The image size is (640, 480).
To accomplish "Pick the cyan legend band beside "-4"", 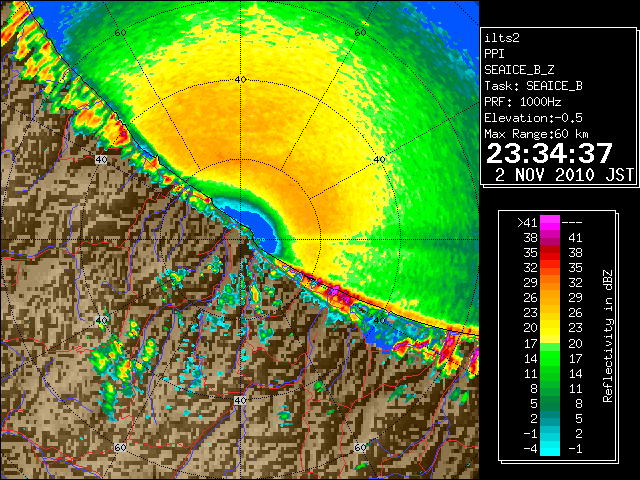I will click(550, 448).
